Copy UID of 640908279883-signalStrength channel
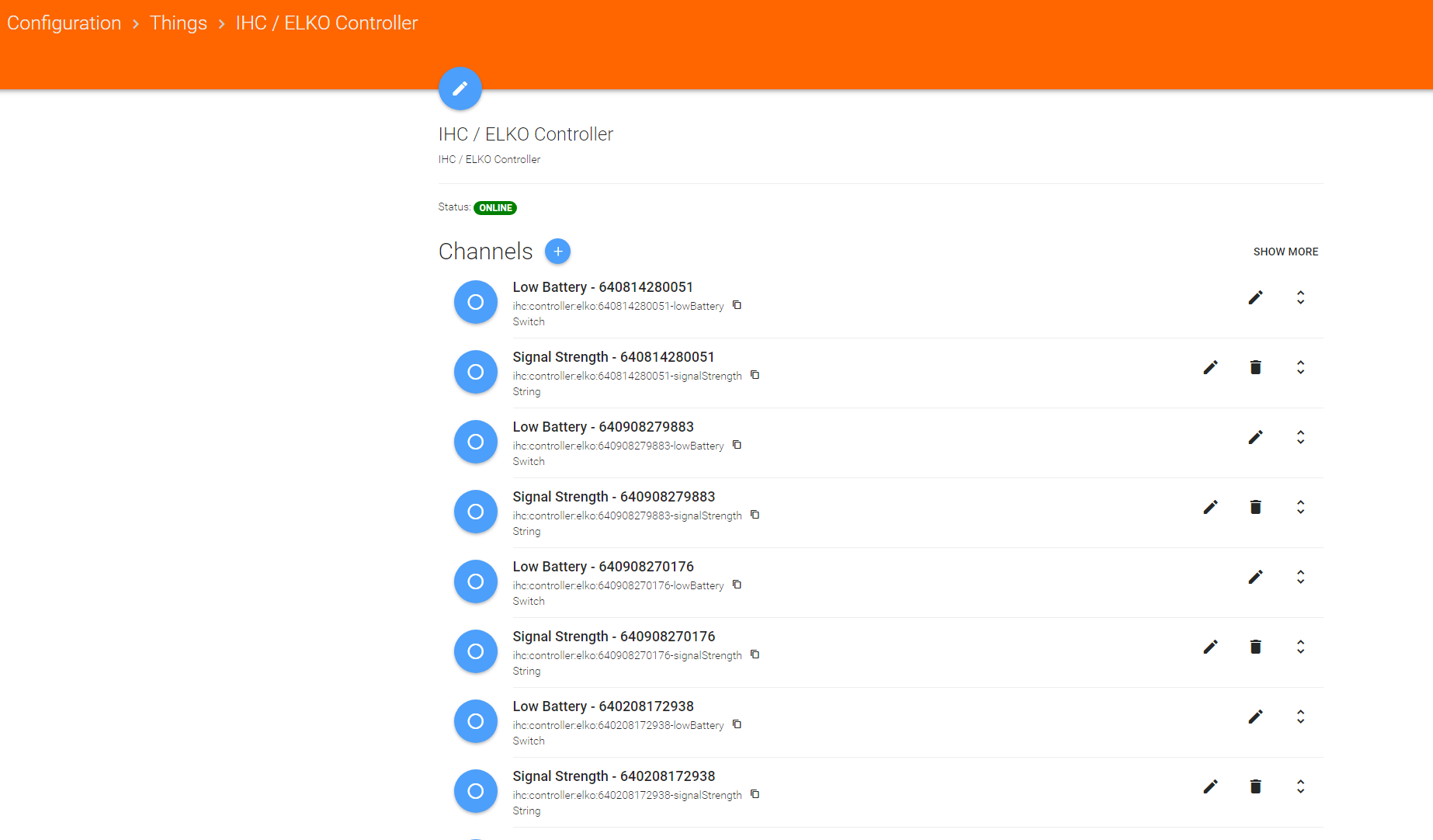The image size is (1433, 840). pos(755,515)
